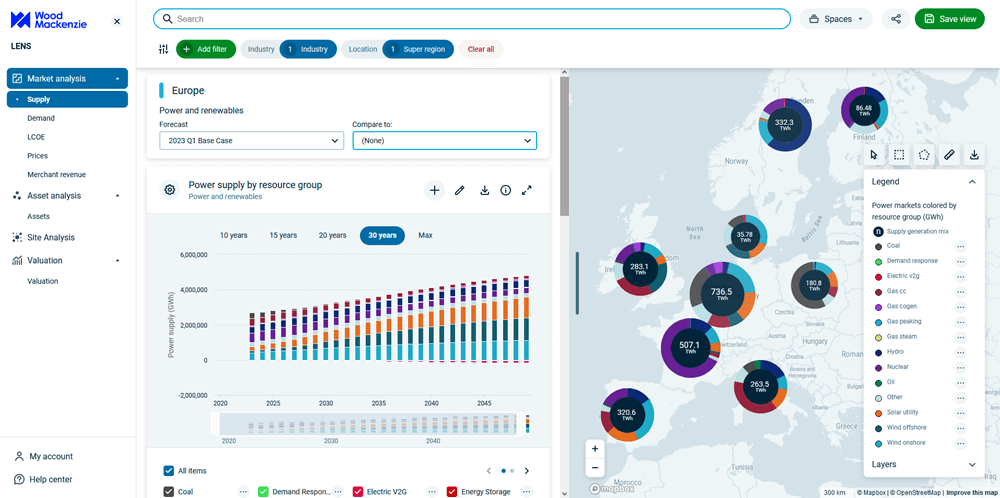This screenshot has width=1000, height=498.
Task: Select the map pointer tool
Action: (874, 155)
